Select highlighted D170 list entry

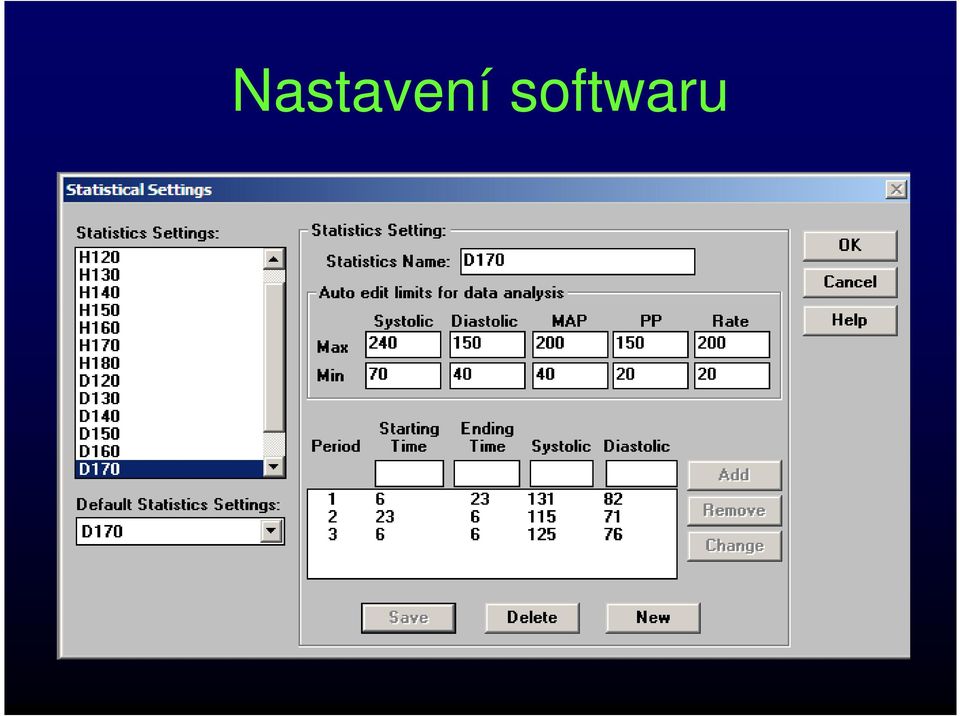[170, 469]
